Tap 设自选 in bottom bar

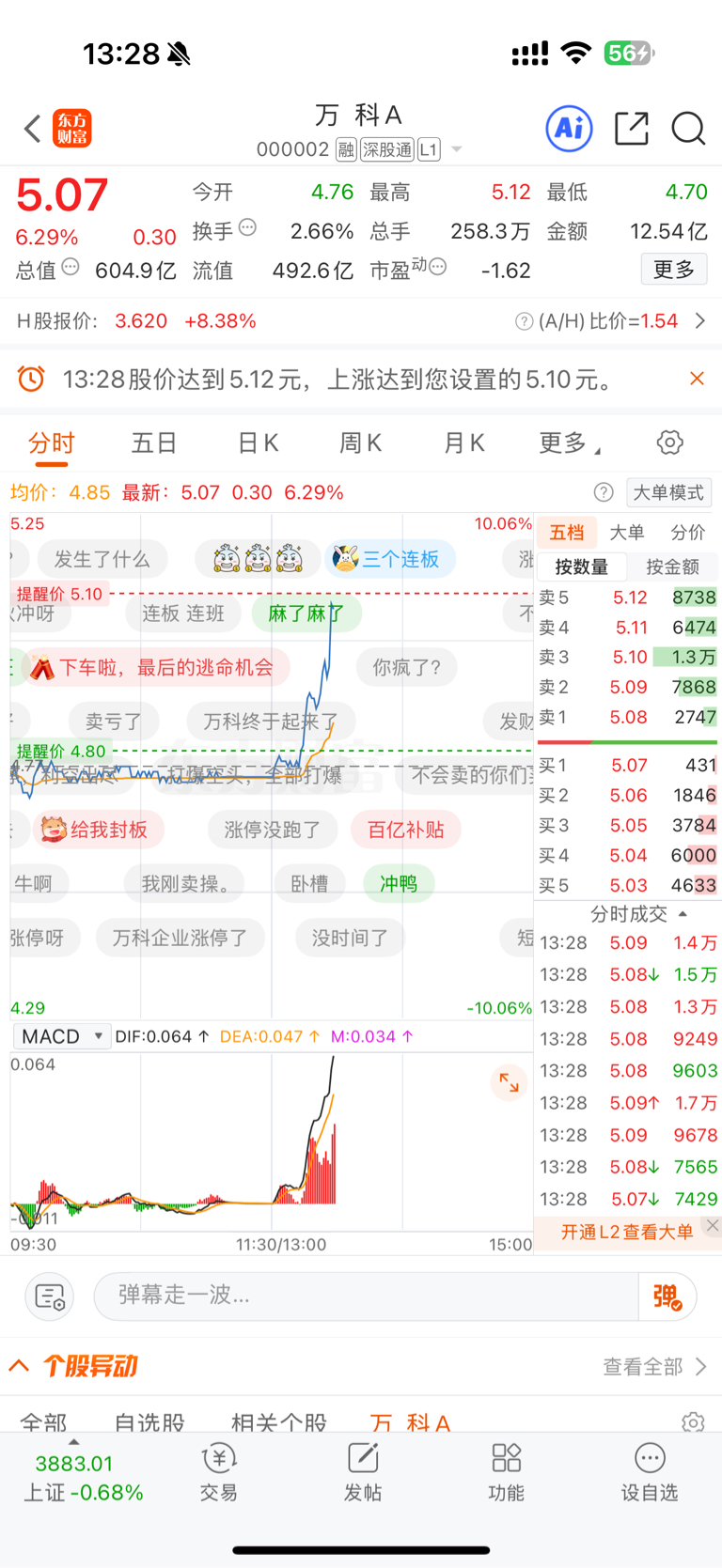pos(650,1473)
